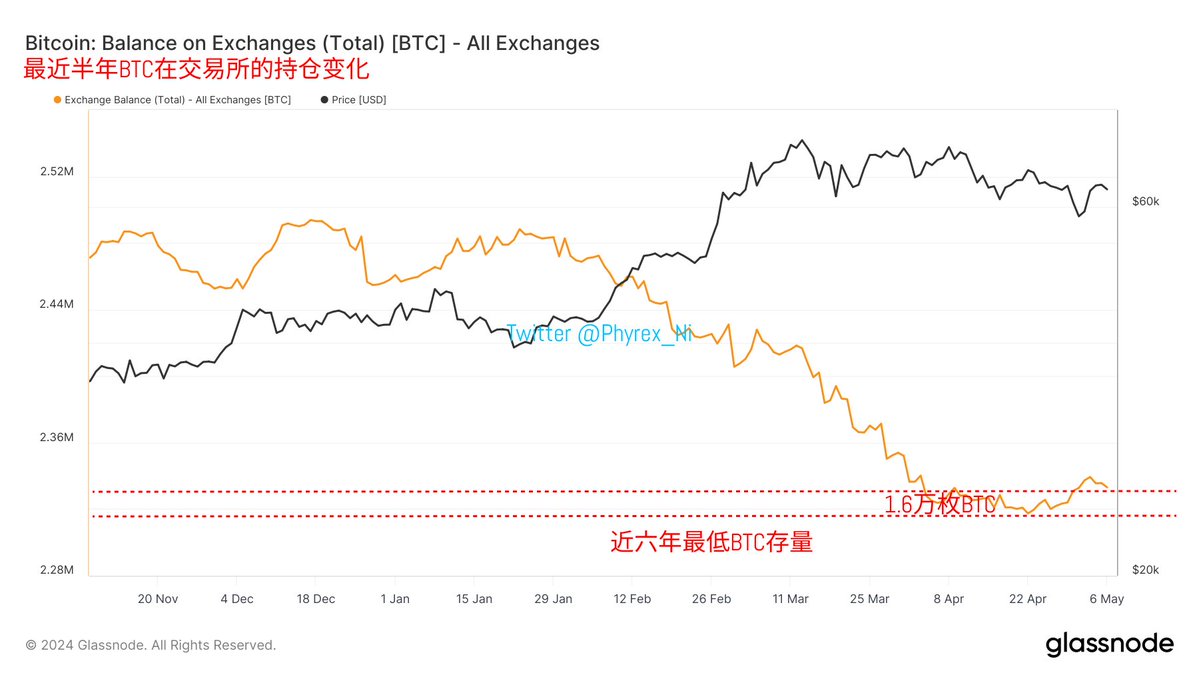Select the 11 Mar date marker
The image size is (1199, 675).
[x=790, y=599]
